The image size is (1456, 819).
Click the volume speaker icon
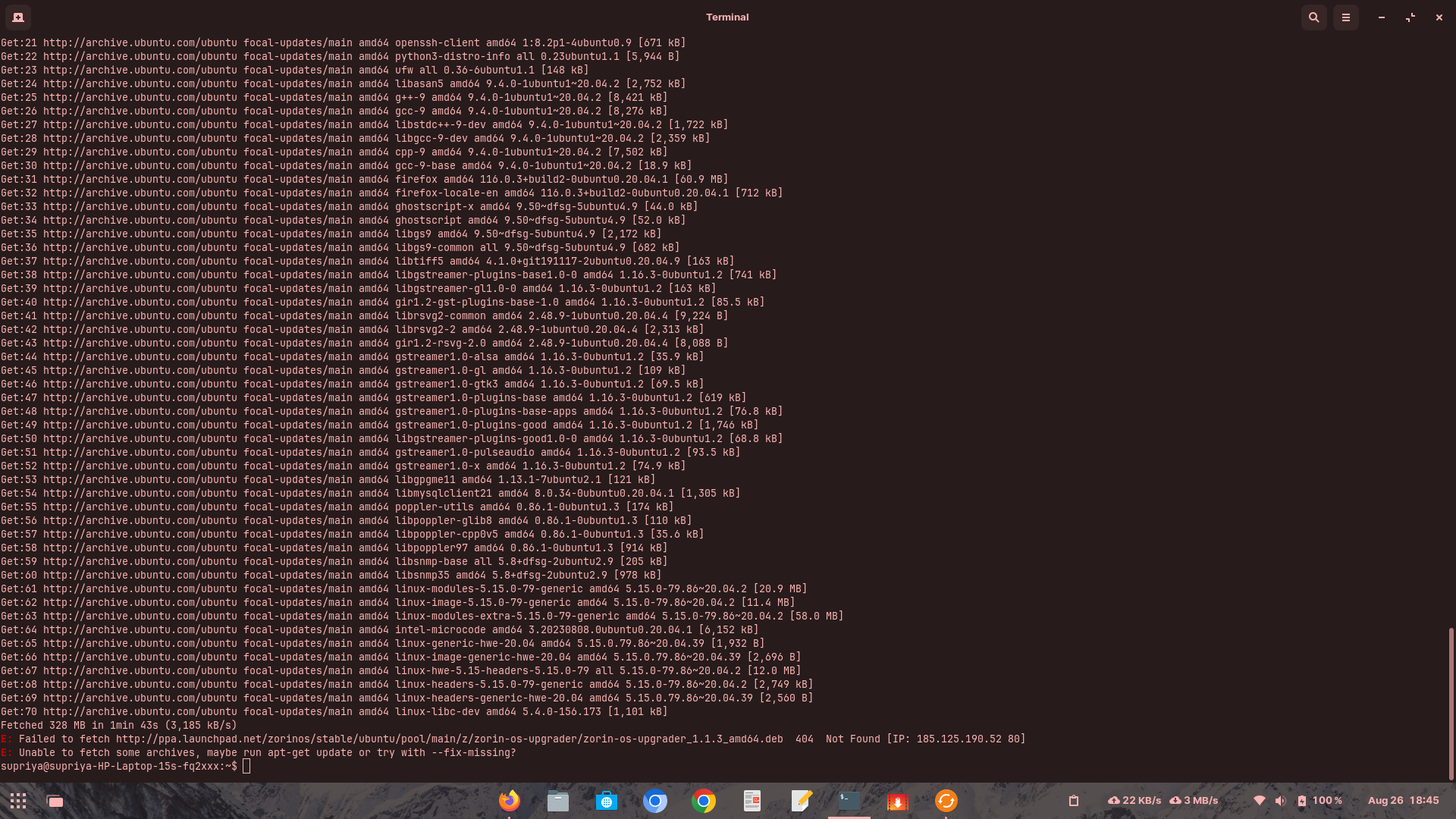pyautogui.click(x=1281, y=801)
